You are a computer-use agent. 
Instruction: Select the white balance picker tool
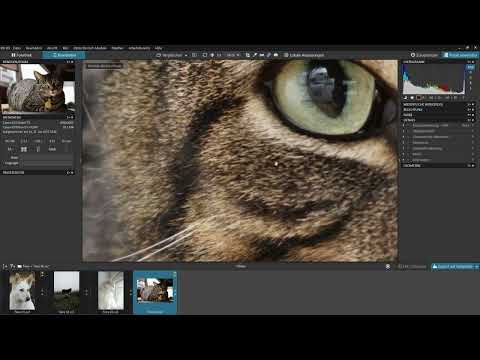255,55
